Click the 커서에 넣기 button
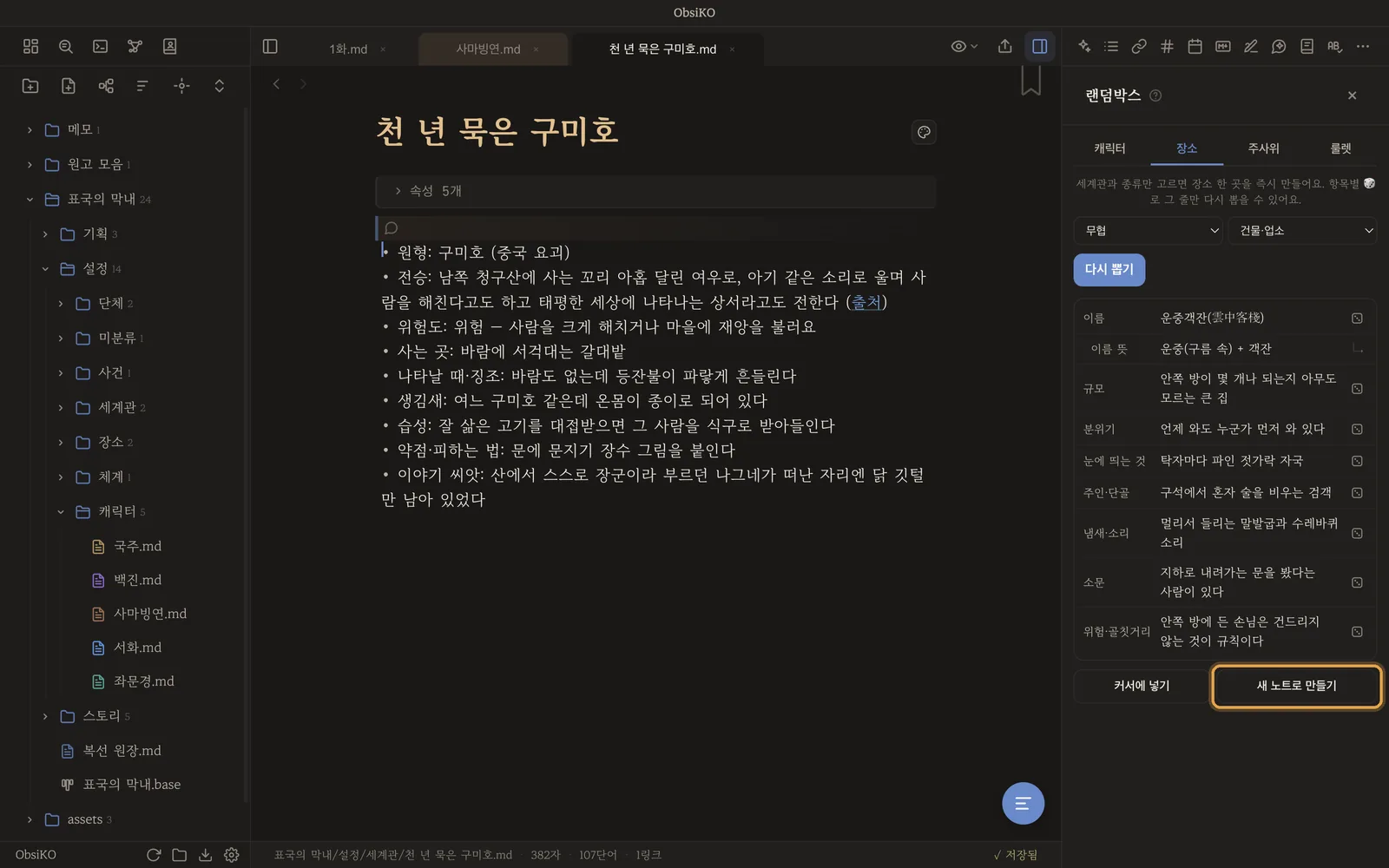 pos(1142,687)
